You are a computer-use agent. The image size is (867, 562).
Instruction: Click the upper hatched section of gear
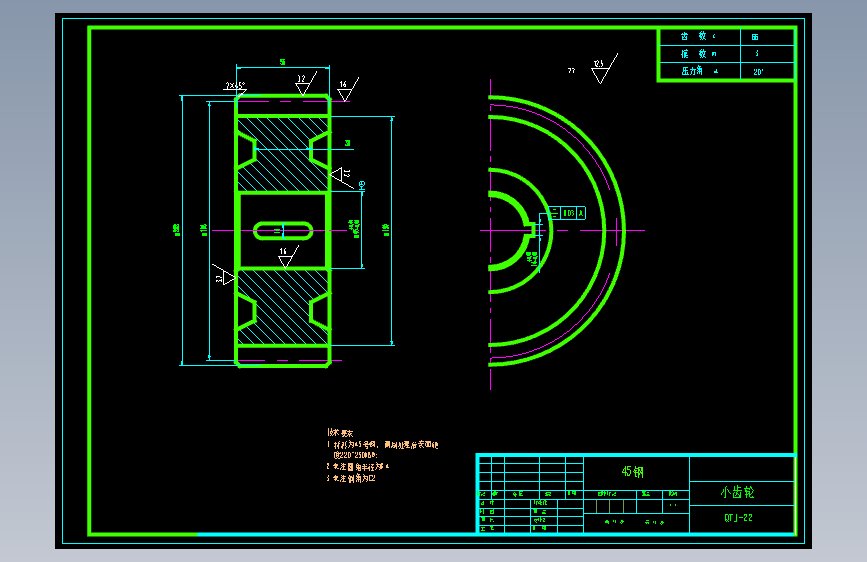coord(283,154)
